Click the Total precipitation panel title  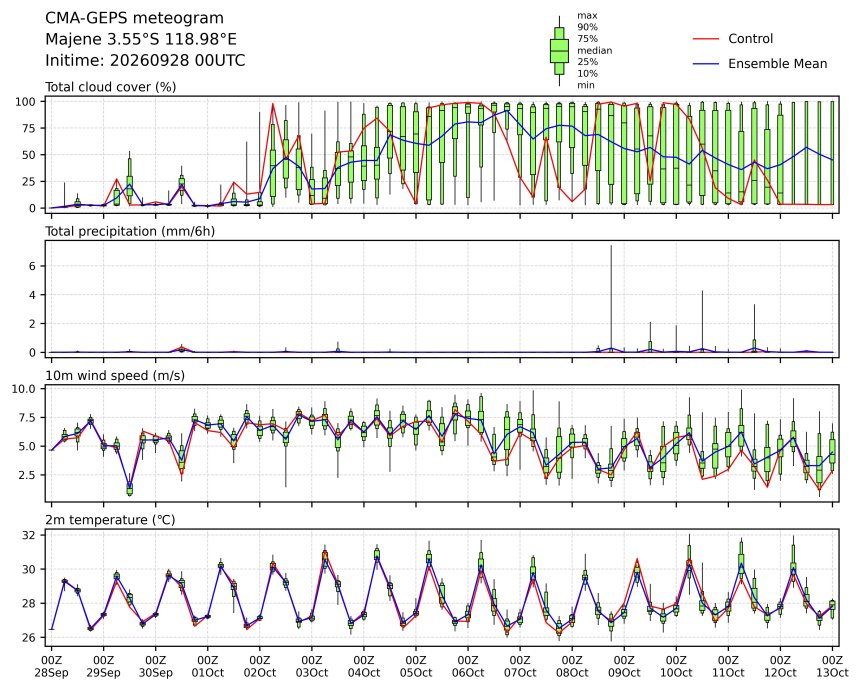(130, 231)
